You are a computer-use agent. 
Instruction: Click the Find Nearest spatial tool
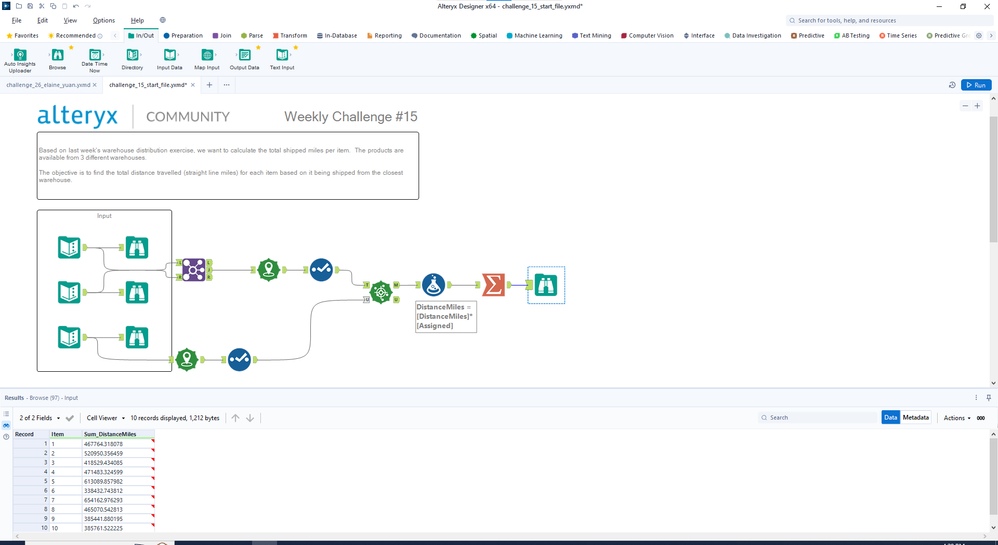point(381,292)
